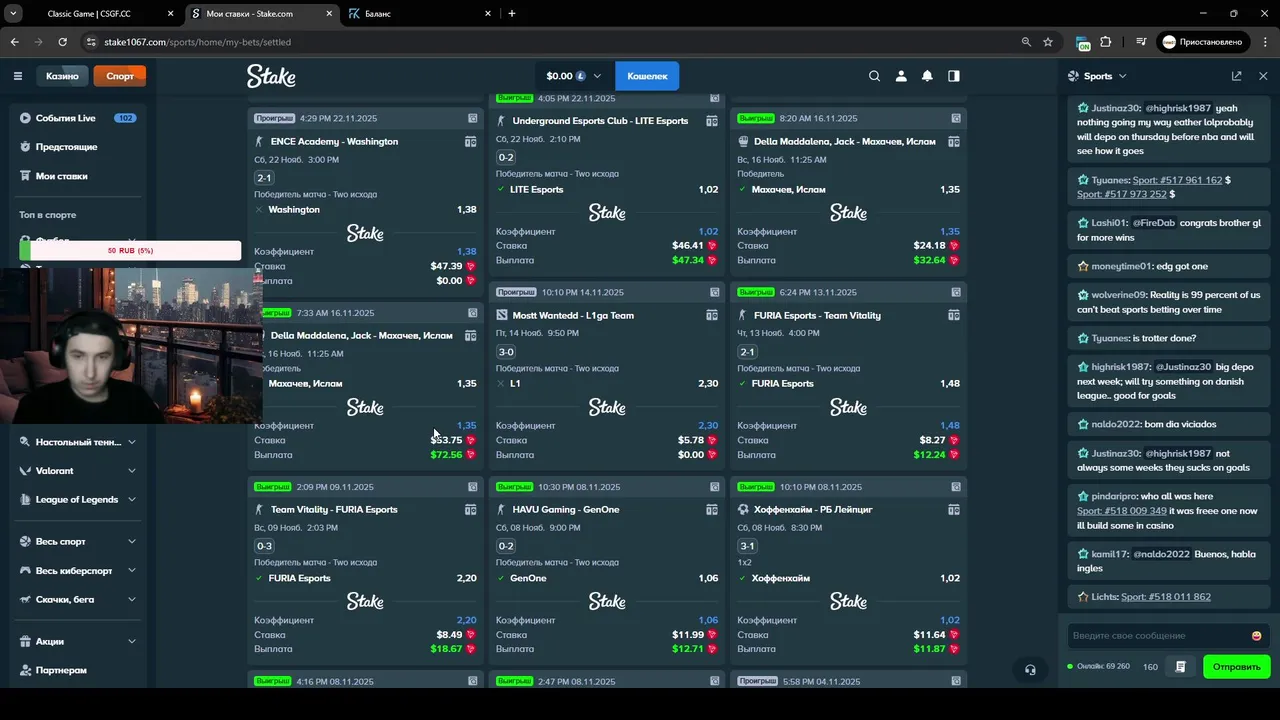
Task: Click the @highrisk1987 mention in Justinaz30's first message
Action: click(1178, 108)
